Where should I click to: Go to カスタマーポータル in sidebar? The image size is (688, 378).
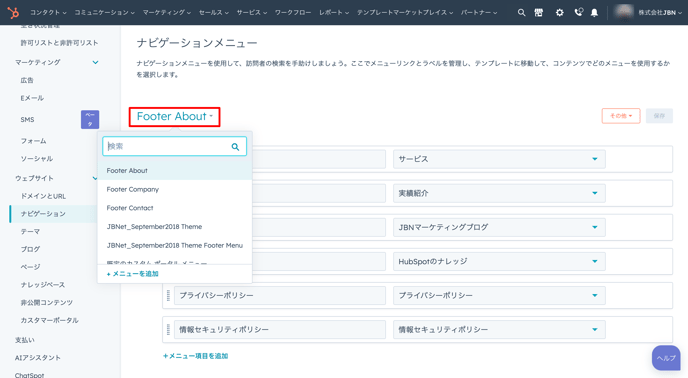tap(50, 320)
